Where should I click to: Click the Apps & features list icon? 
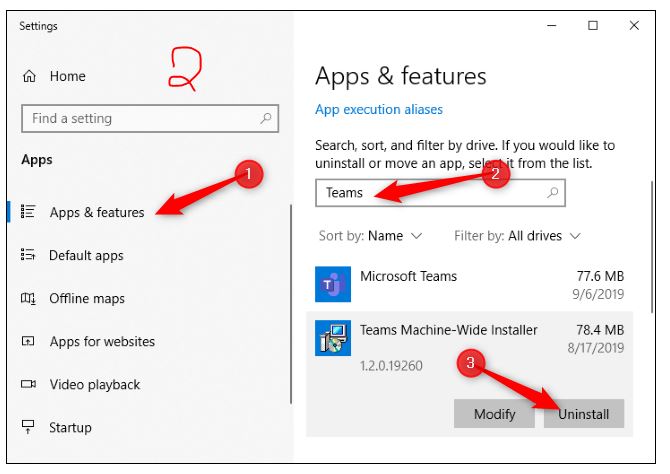pyautogui.click(x=28, y=211)
